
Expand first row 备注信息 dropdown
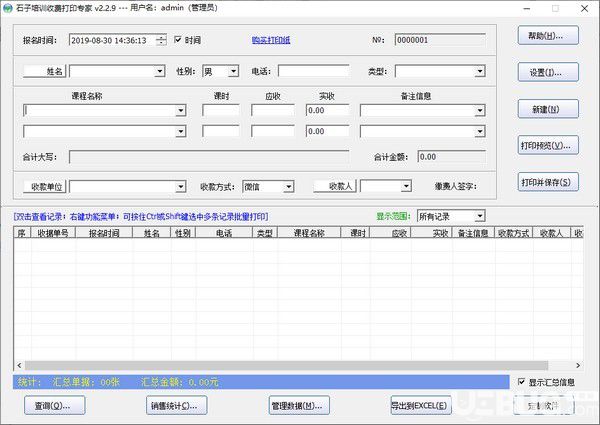point(480,111)
